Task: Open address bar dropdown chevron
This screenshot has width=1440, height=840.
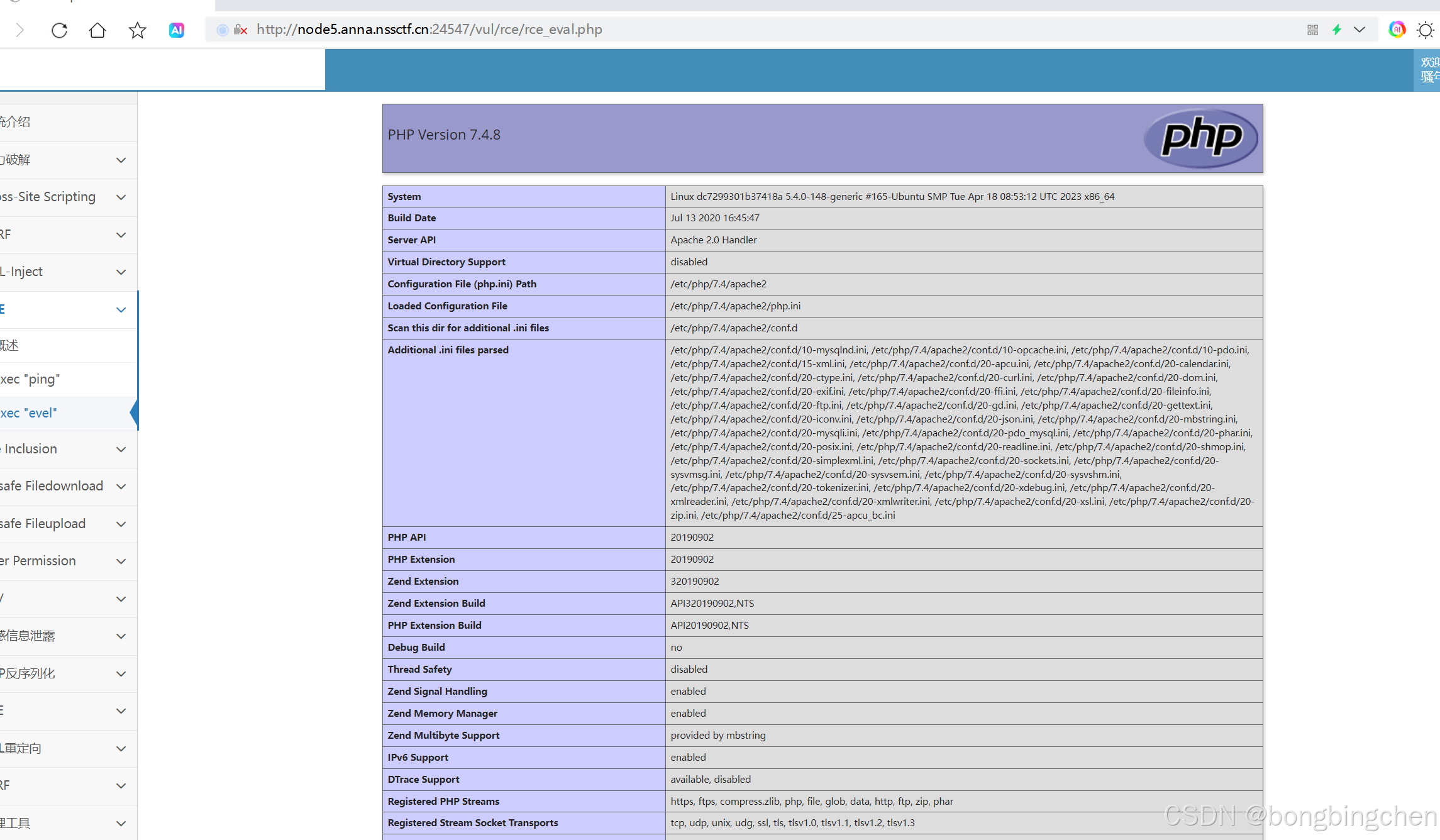Action: click(1360, 30)
